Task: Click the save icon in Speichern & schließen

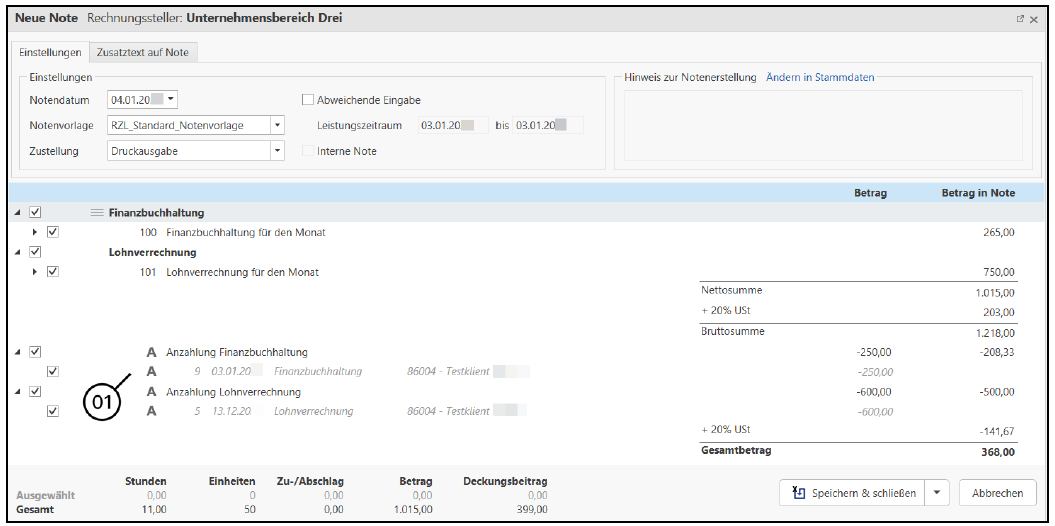Action: tap(799, 493)
